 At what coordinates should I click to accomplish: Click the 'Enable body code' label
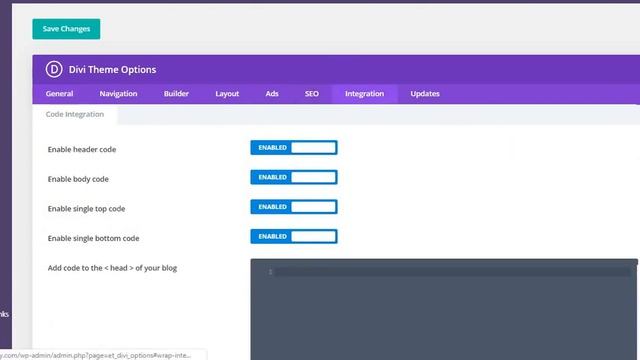pos(78,179)
